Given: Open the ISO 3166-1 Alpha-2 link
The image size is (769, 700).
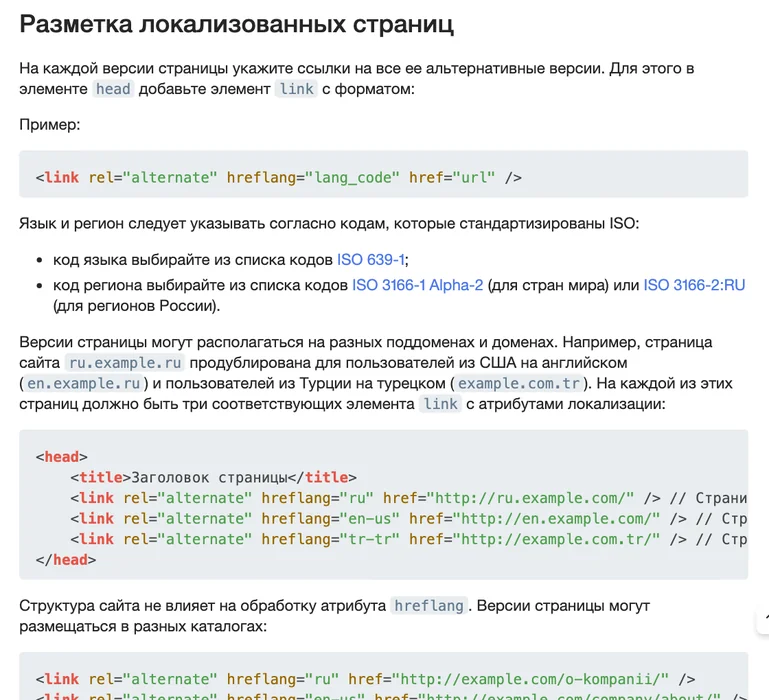Looking at the screenshot, I should [417, 285].
